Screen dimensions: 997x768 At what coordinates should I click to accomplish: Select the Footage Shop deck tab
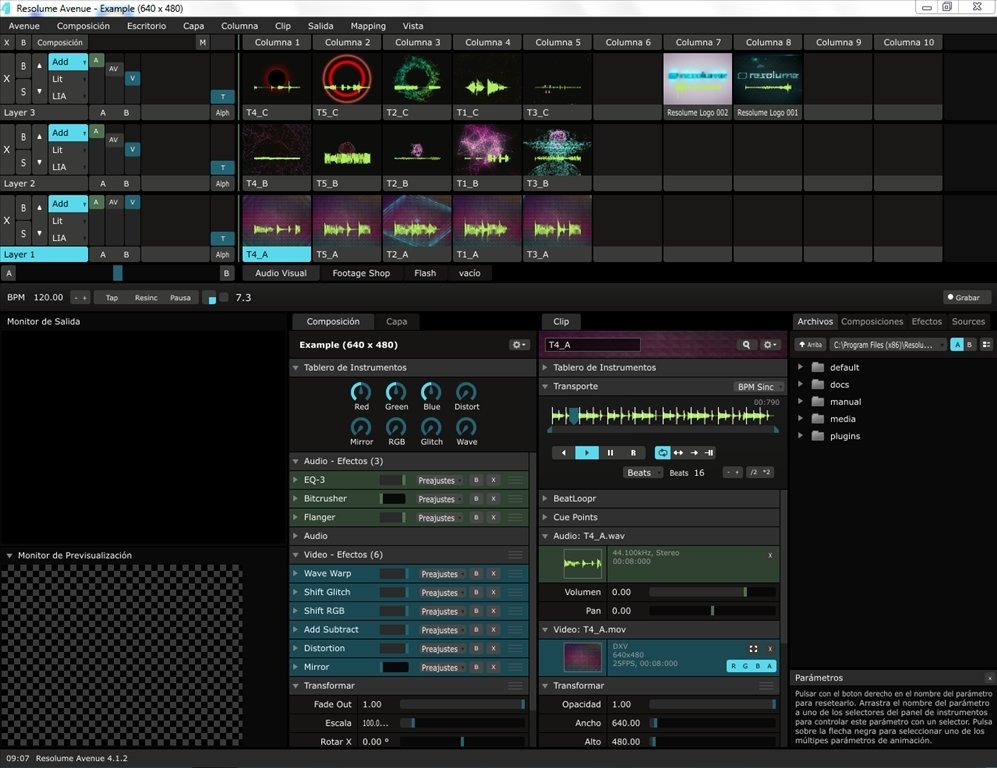click(x=361, y=273)
